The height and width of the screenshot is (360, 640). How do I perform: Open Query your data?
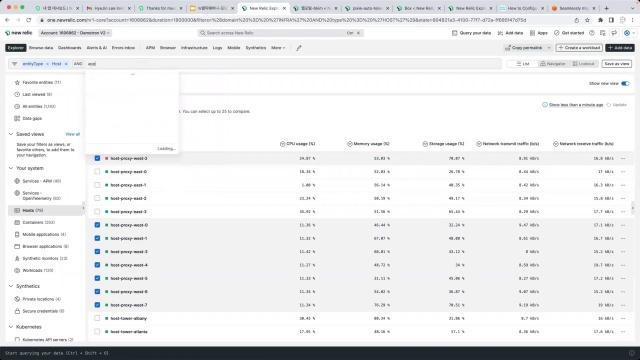[471, 33]
